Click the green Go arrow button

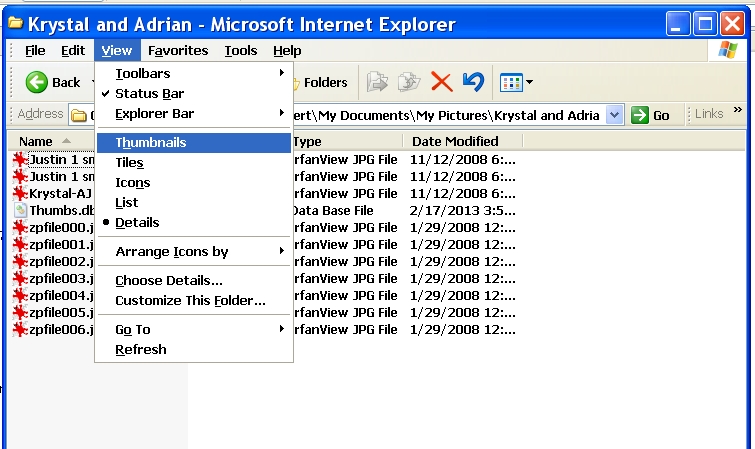(x=640, y=115)
